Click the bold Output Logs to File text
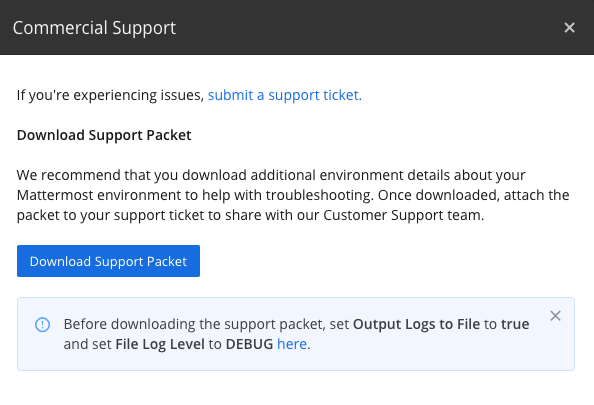594x405 pixels. pyautogui.click(x=416, y=324)
